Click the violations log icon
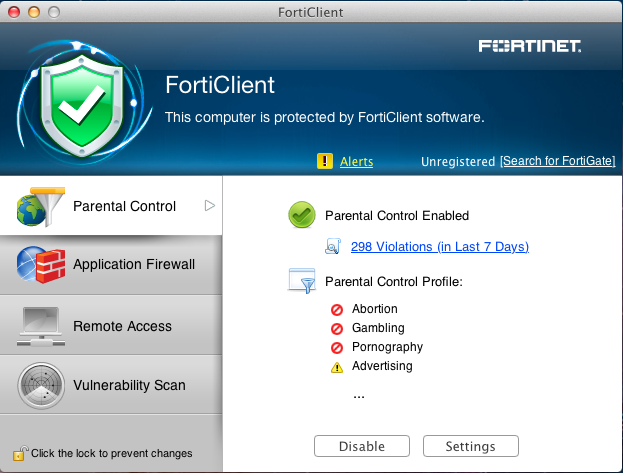This screenshot has width=623, height=473. 333,246
